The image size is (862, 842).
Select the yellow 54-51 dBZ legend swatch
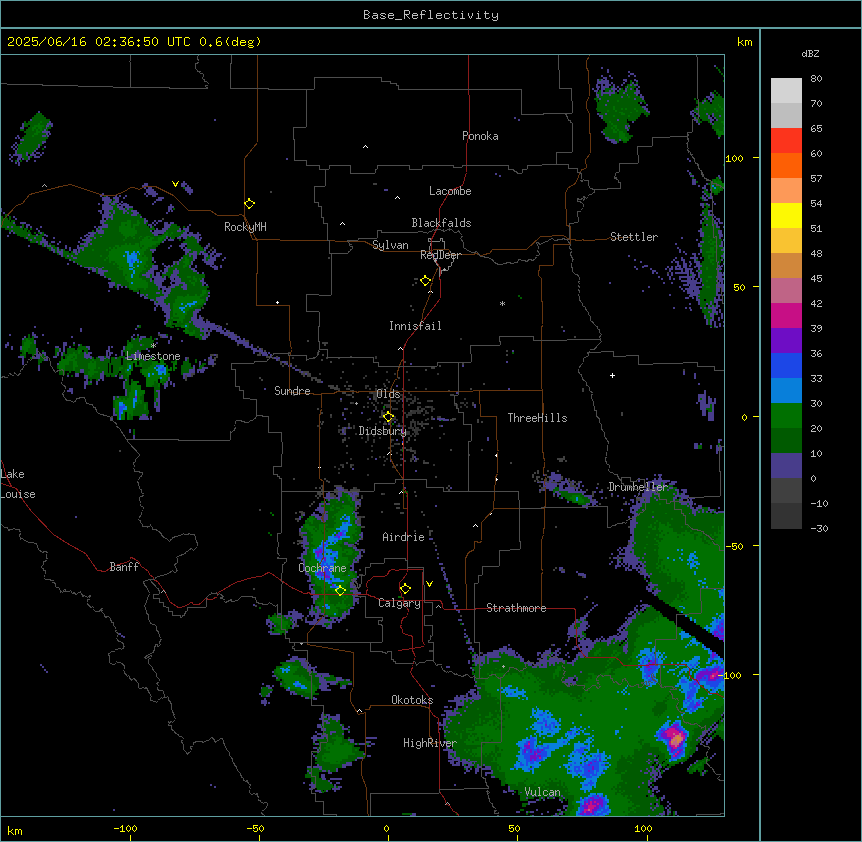point(786,215)
